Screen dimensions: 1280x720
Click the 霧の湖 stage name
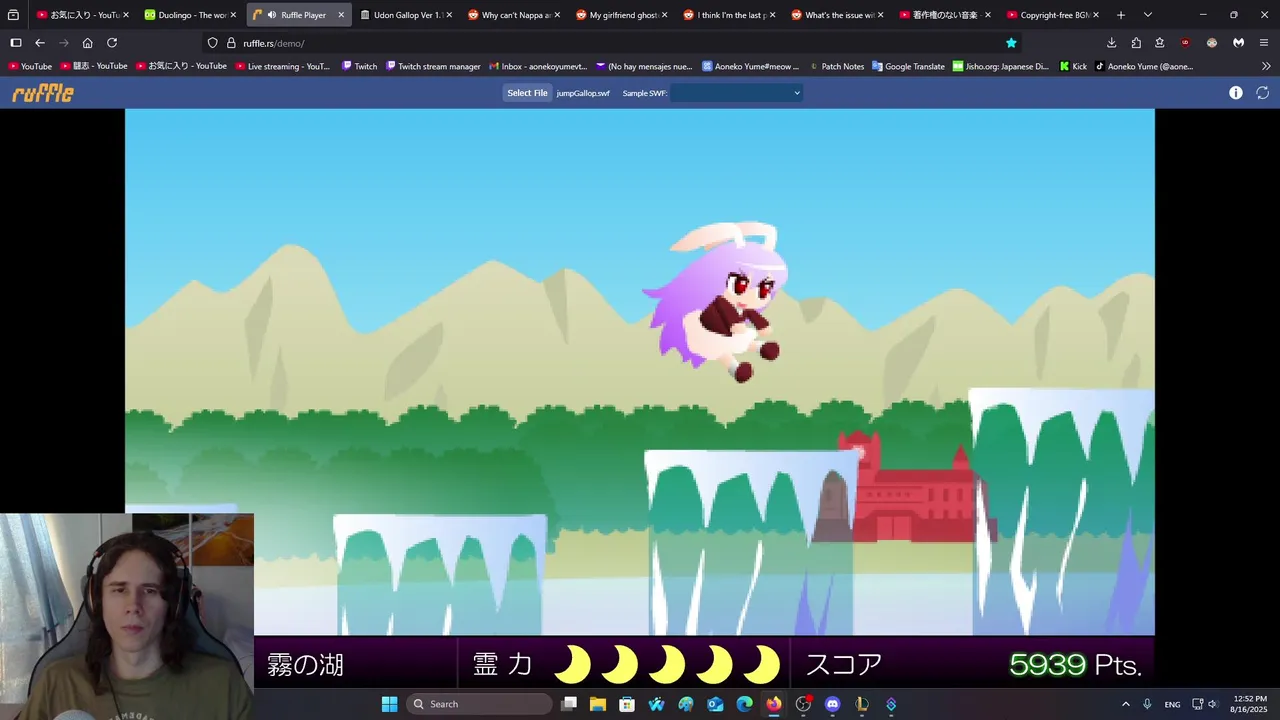click(306, 664)
